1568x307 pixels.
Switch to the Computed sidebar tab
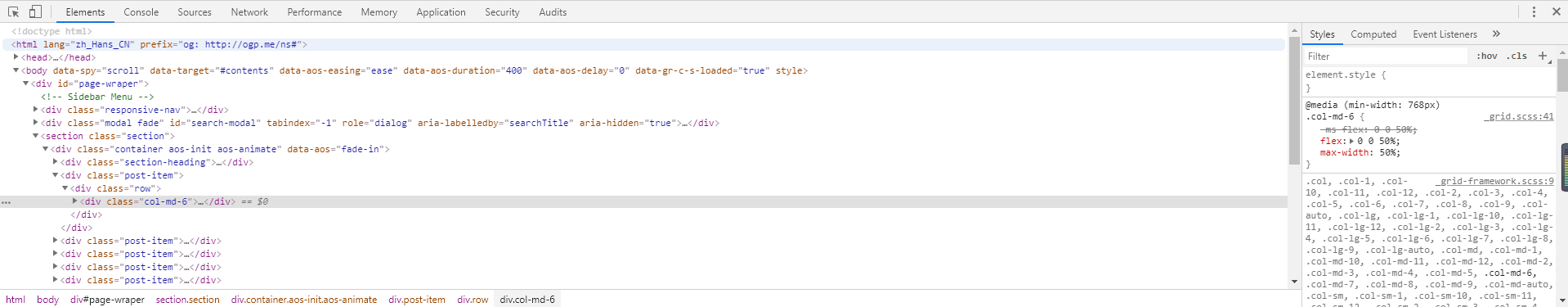click(x=1373, y=34)
